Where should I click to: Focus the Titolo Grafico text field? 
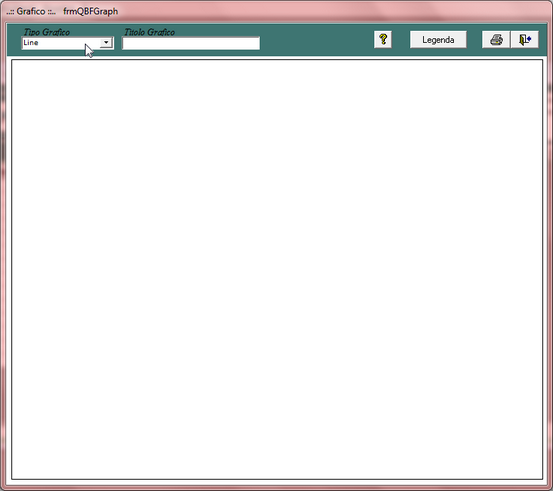(x=191, y=43)
